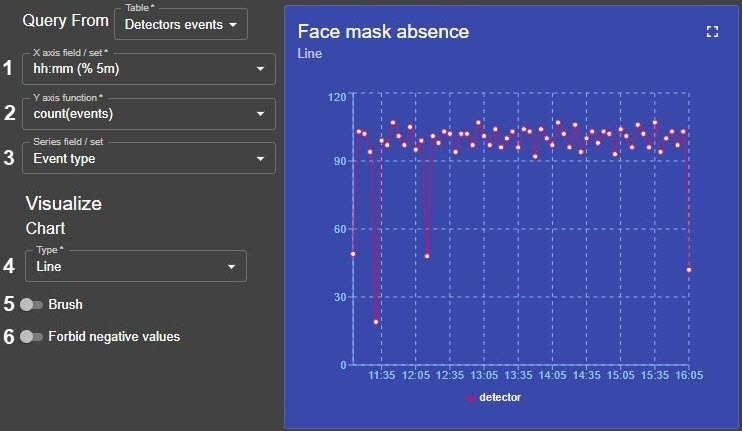Click the 120 y-axis label

coord(336,96)
